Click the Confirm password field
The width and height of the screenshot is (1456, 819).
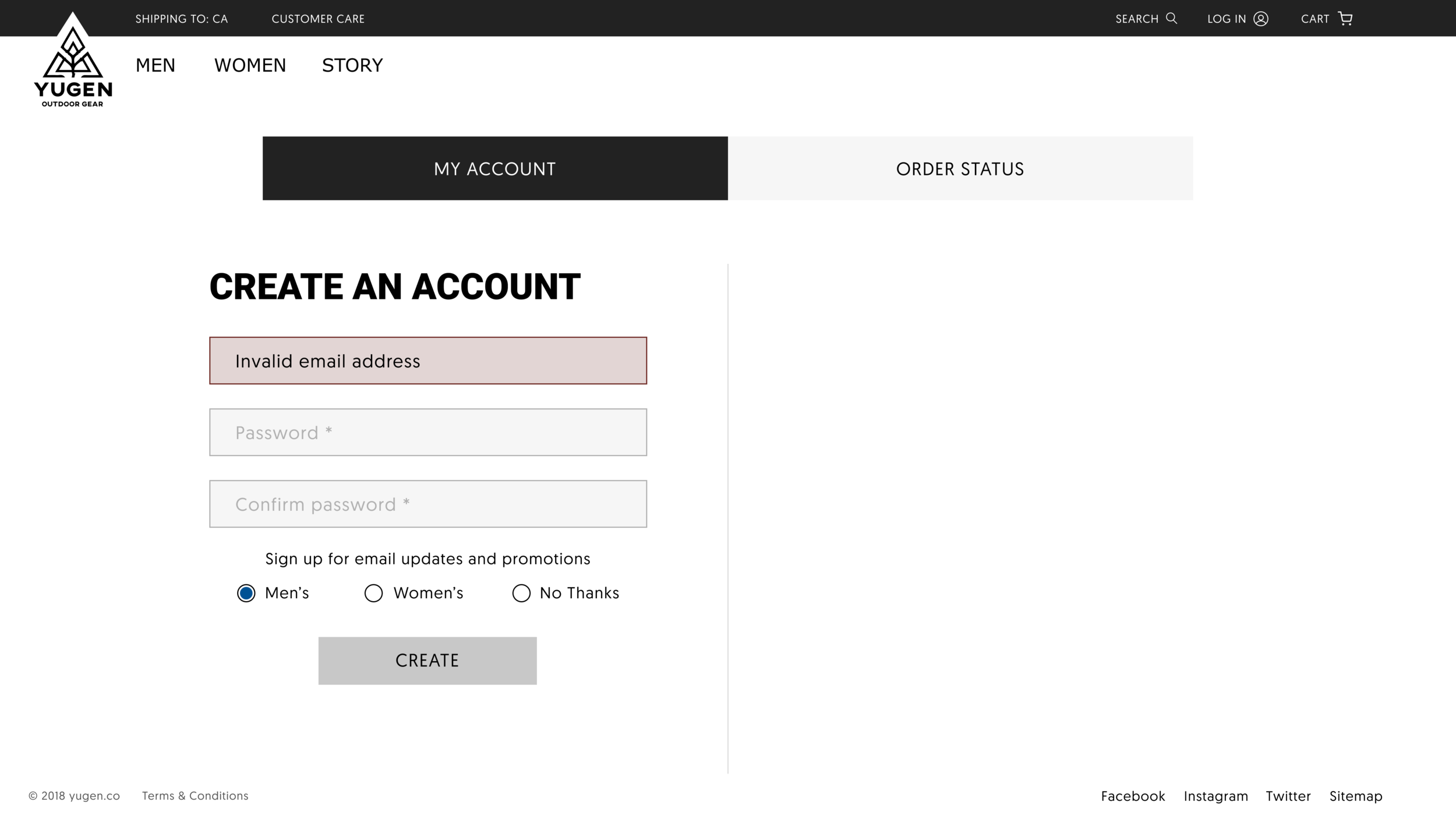click(x=428, y=504)
